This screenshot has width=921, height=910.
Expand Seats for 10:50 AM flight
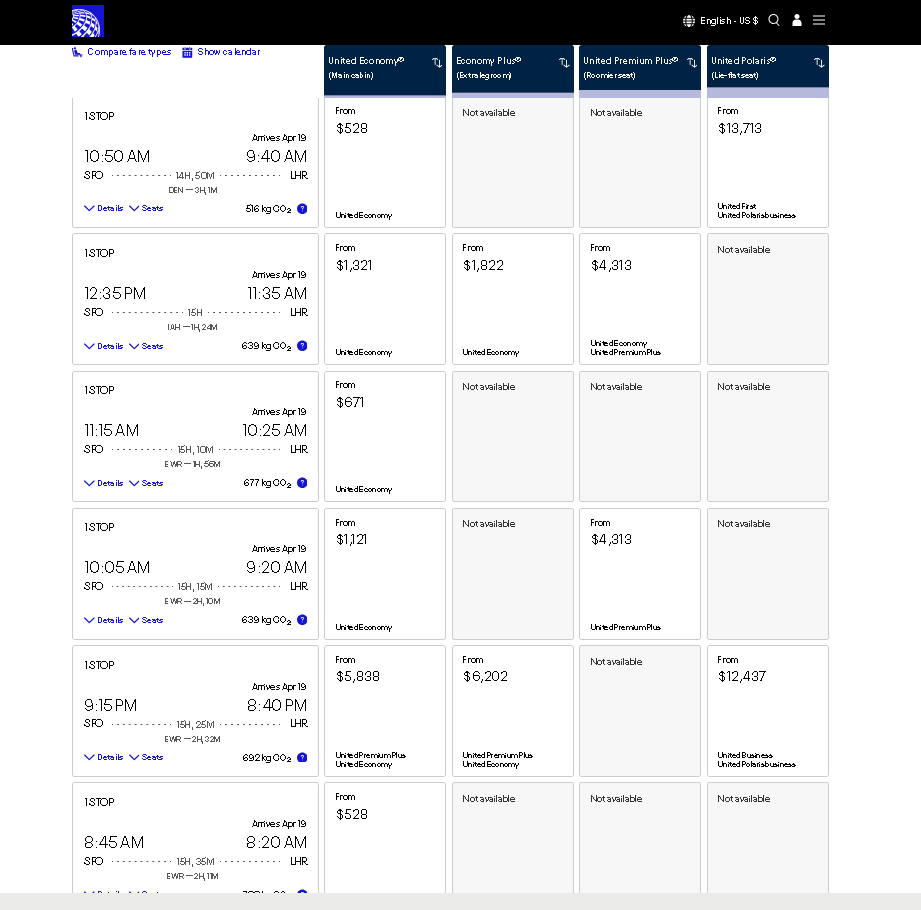(x=146, y=208)
